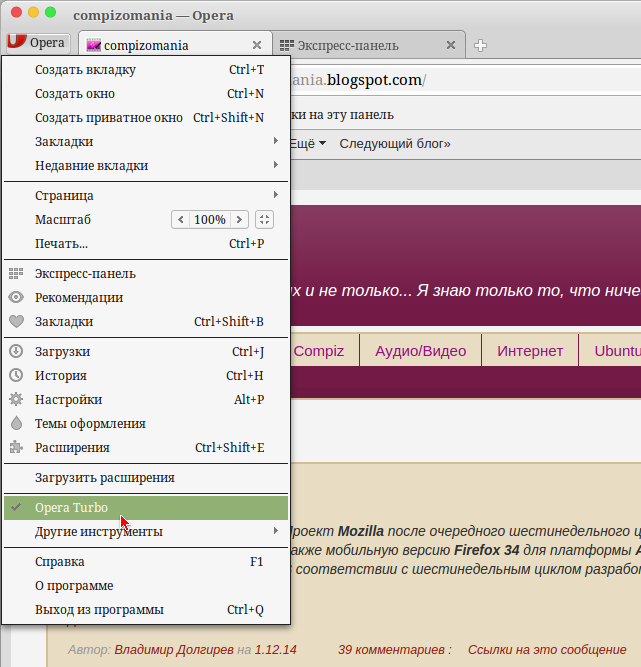Click the Ctrl+Shift+B shortcut text
The height and width of the screenshot is (667, 641).
pos(229,321)
